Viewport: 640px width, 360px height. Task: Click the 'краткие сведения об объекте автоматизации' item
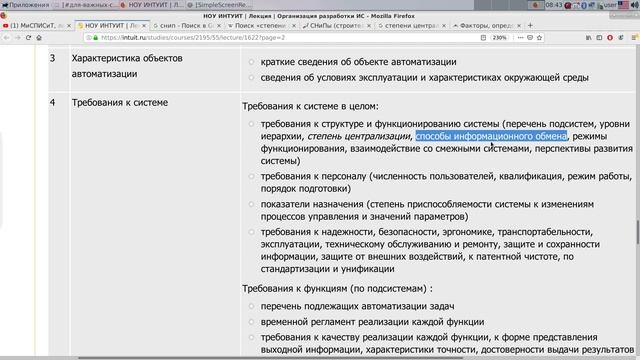(358, 62)
